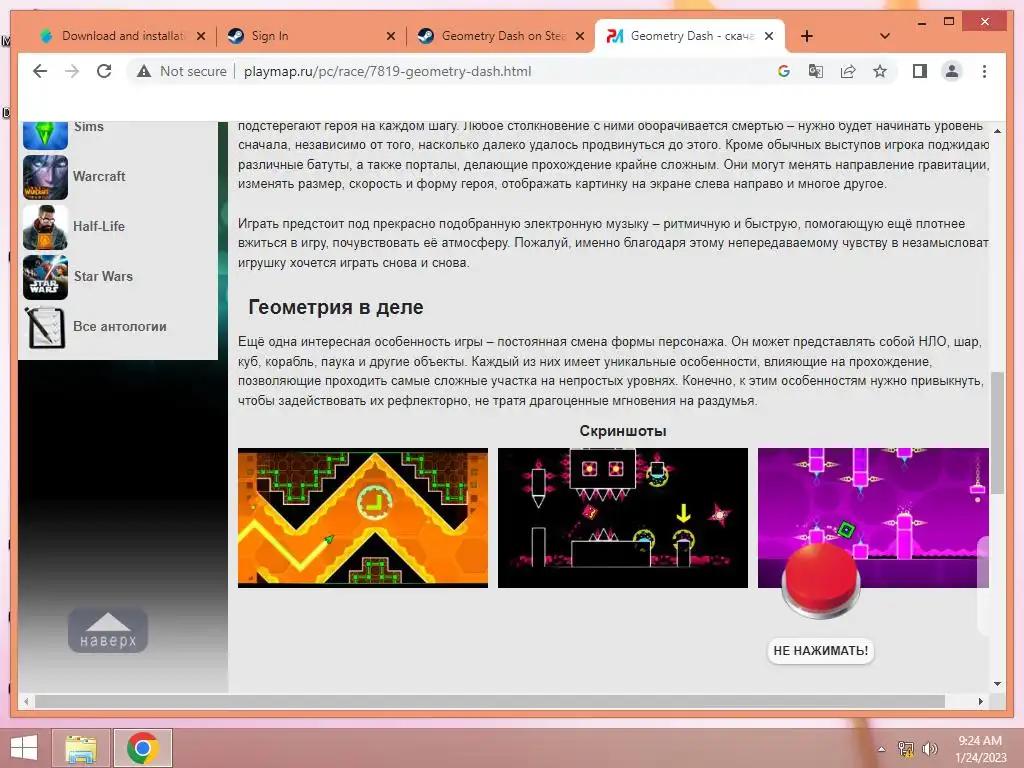Click the horizontal scrollbar left arrow
Image resolution: width=1024 pixels, height=768 pixels.
[x=26, y=701]
